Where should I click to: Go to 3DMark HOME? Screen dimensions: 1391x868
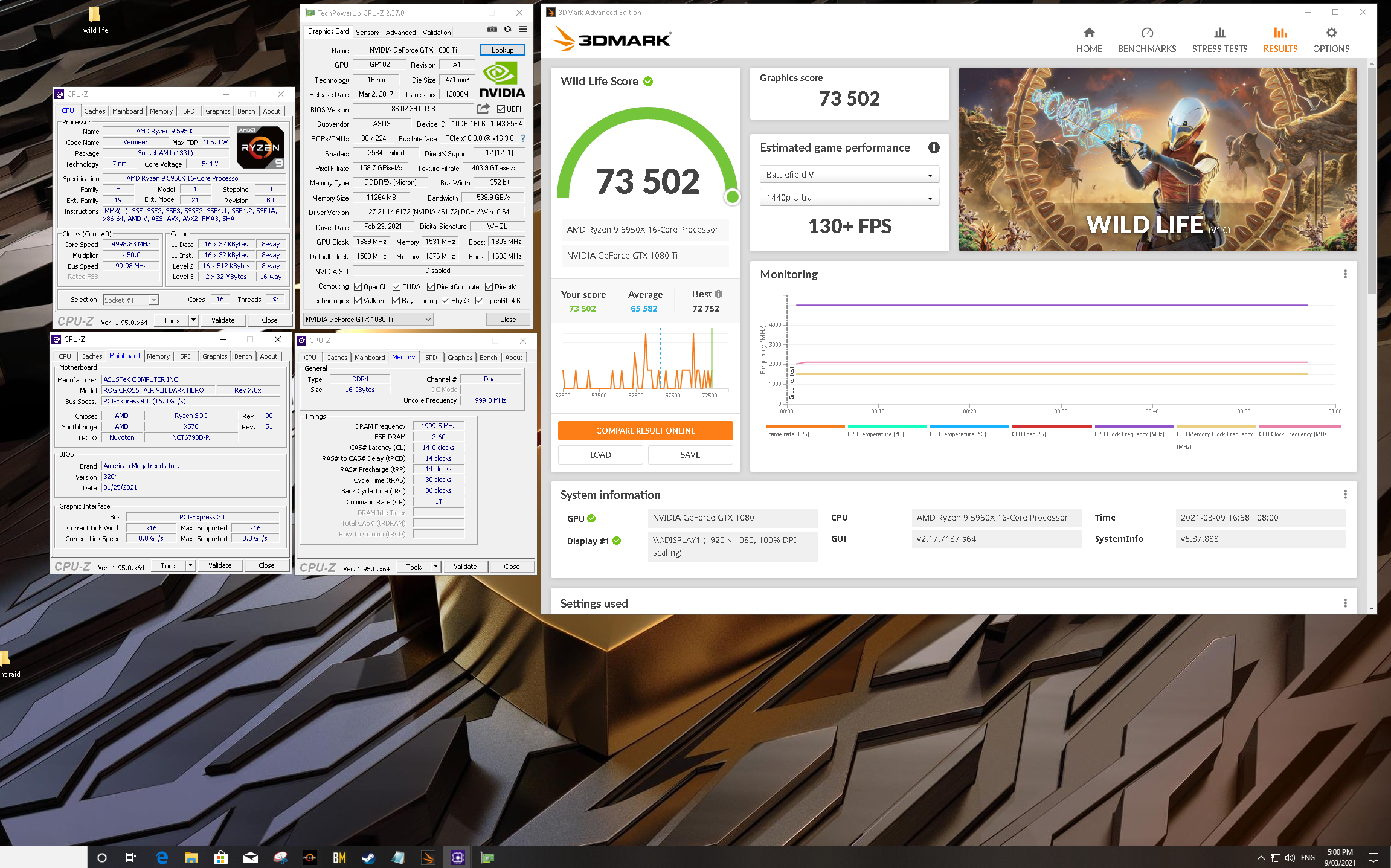point(1088,40)
